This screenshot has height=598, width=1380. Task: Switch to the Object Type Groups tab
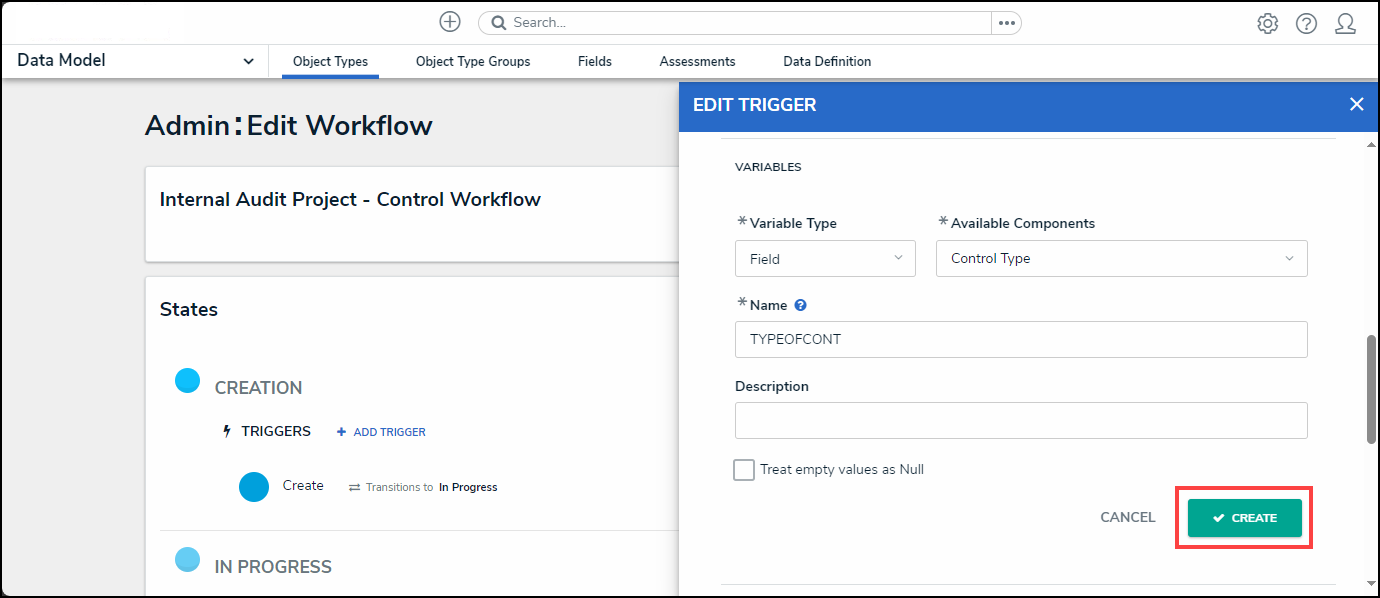point(473,62)
